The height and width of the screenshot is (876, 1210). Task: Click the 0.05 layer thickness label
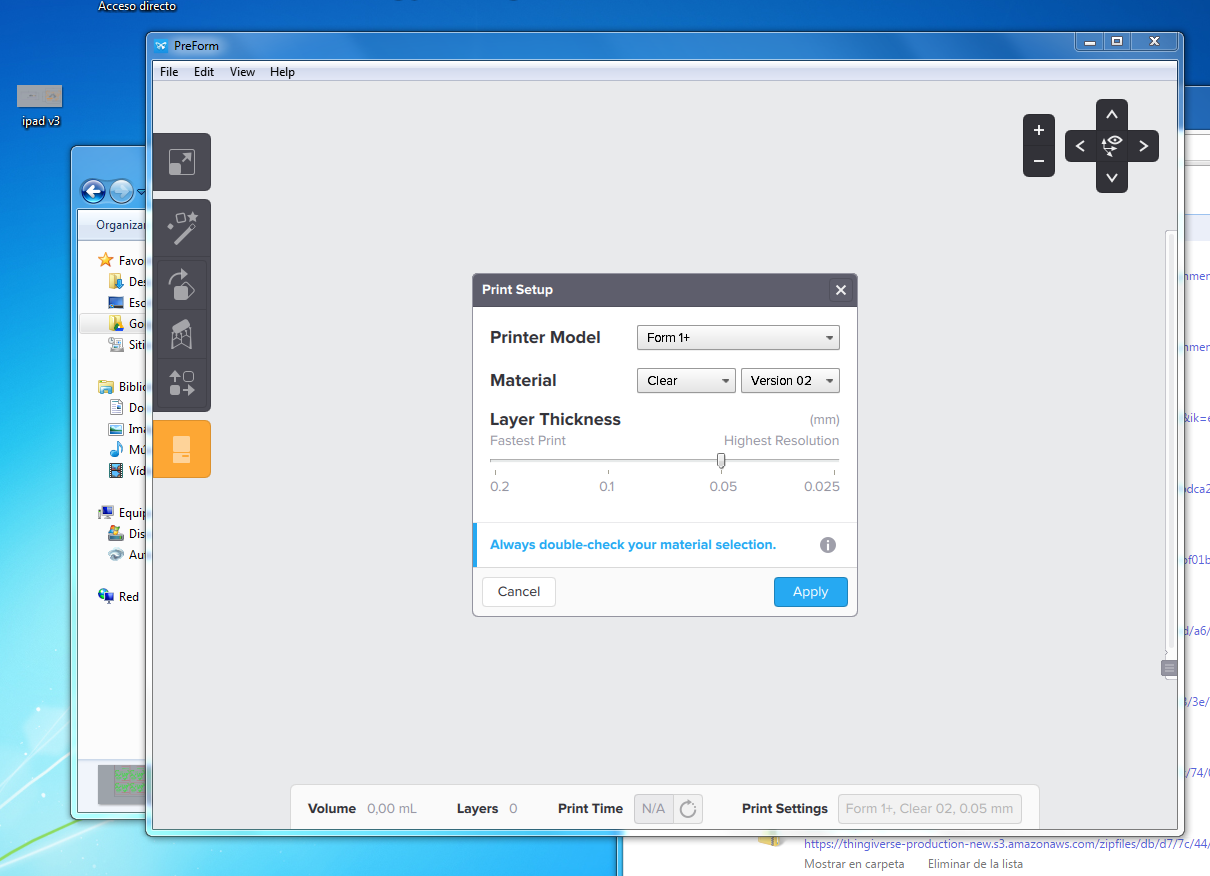(723, 487)
